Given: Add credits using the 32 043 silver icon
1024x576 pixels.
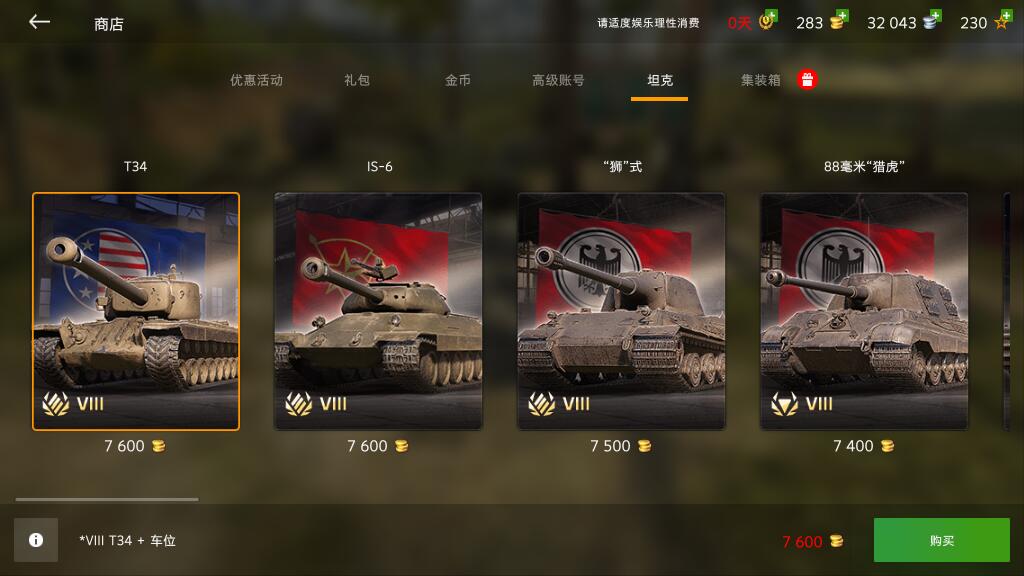Looking at the screenshot, I should pos(931,20).
